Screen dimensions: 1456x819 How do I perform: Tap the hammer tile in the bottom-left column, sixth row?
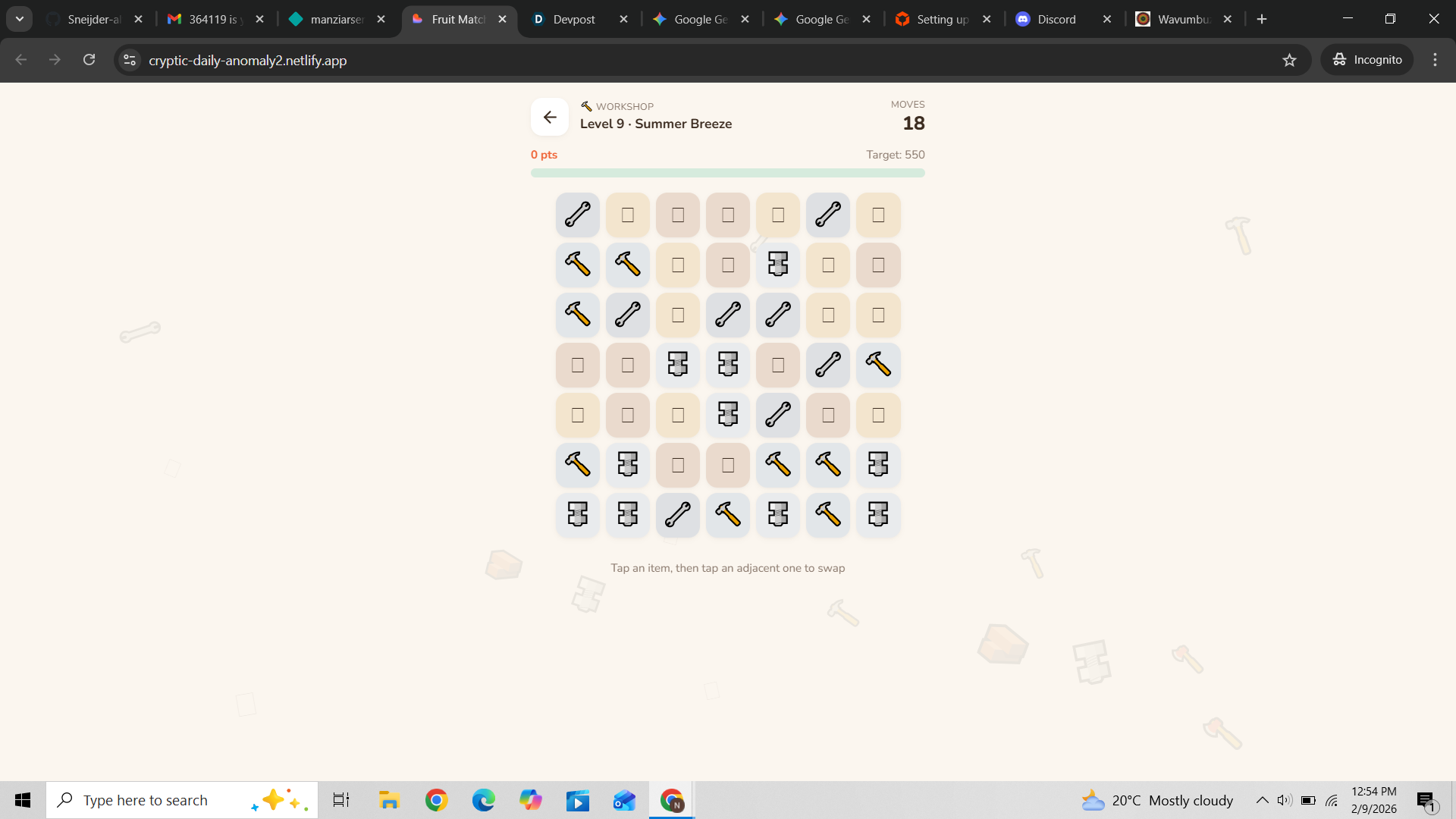[x=577, y=464]
